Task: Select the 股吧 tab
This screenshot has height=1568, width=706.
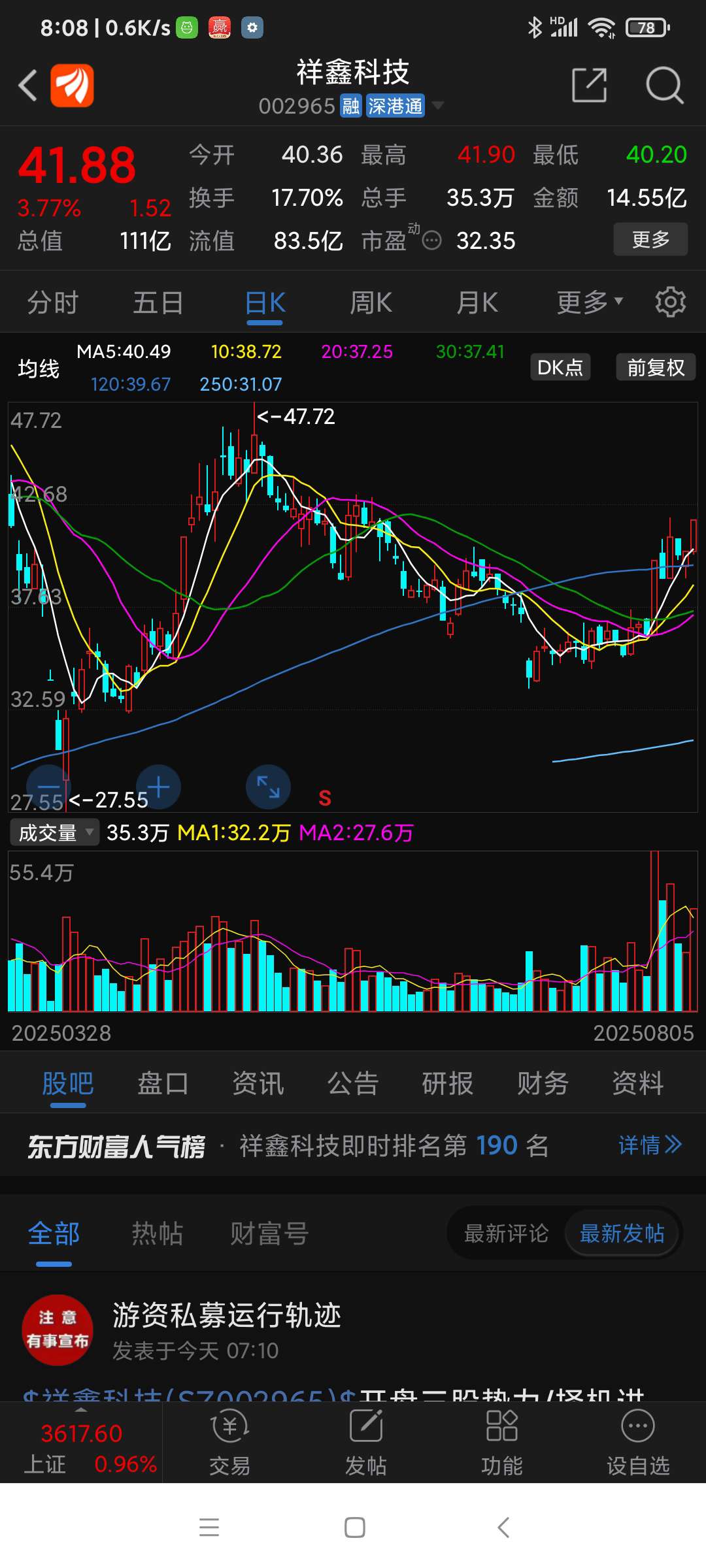Action: tap(68, 1083)
